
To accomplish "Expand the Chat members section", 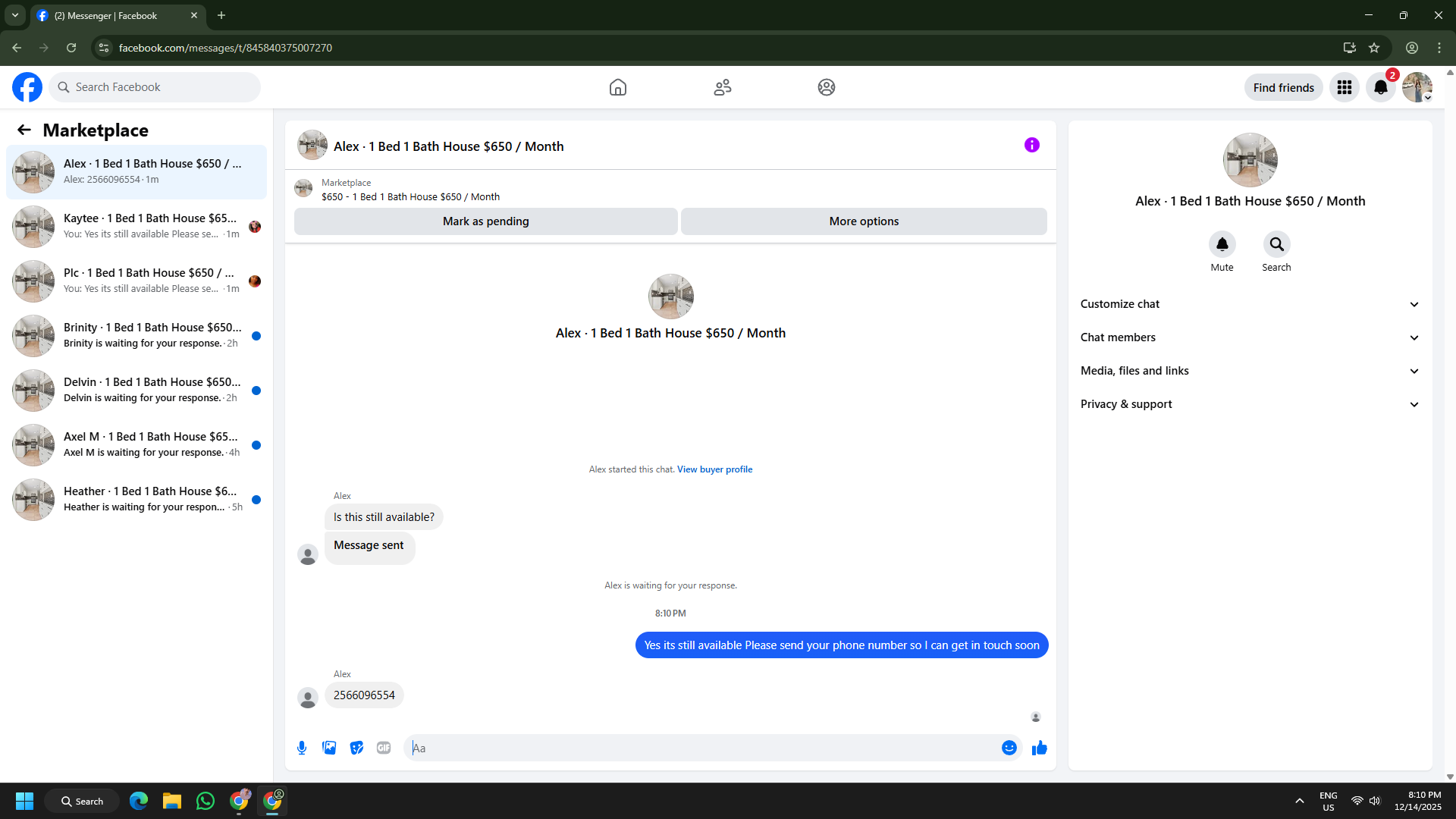I will coord(1249,337).
